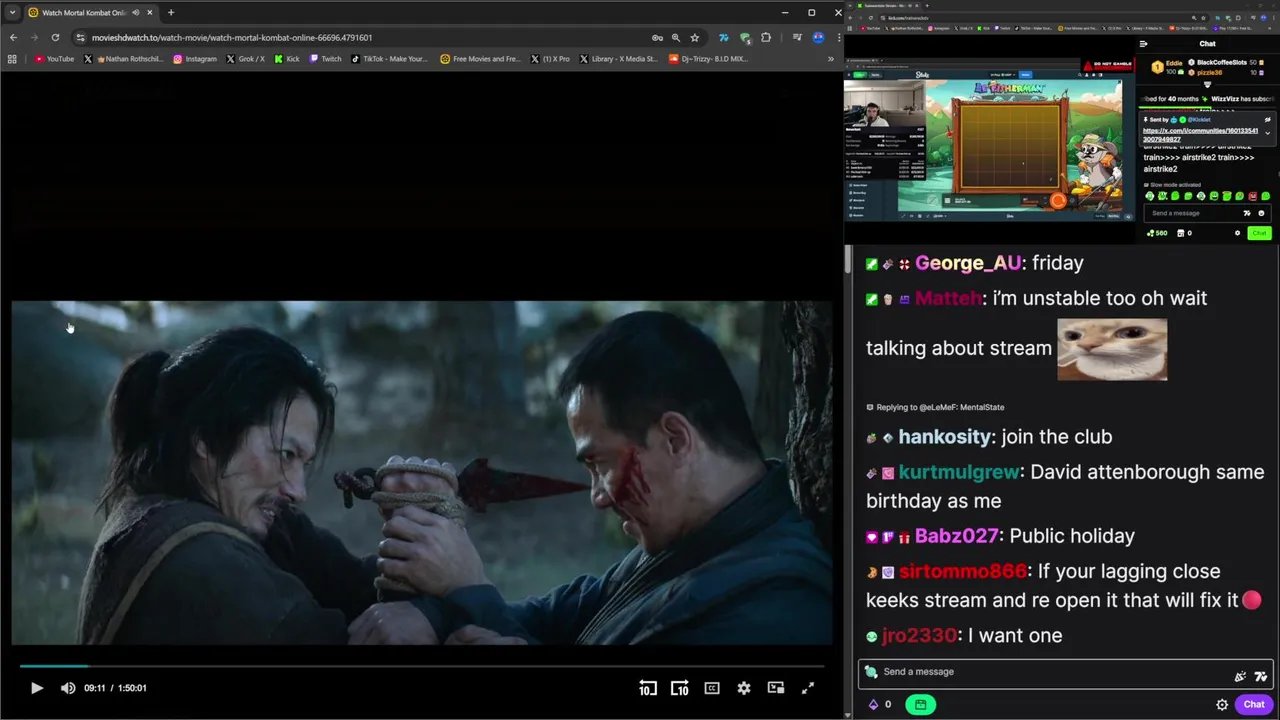Open the TikTok bookmark
The height and width of the screenshot is (720, 1280).
pos(389,59)
